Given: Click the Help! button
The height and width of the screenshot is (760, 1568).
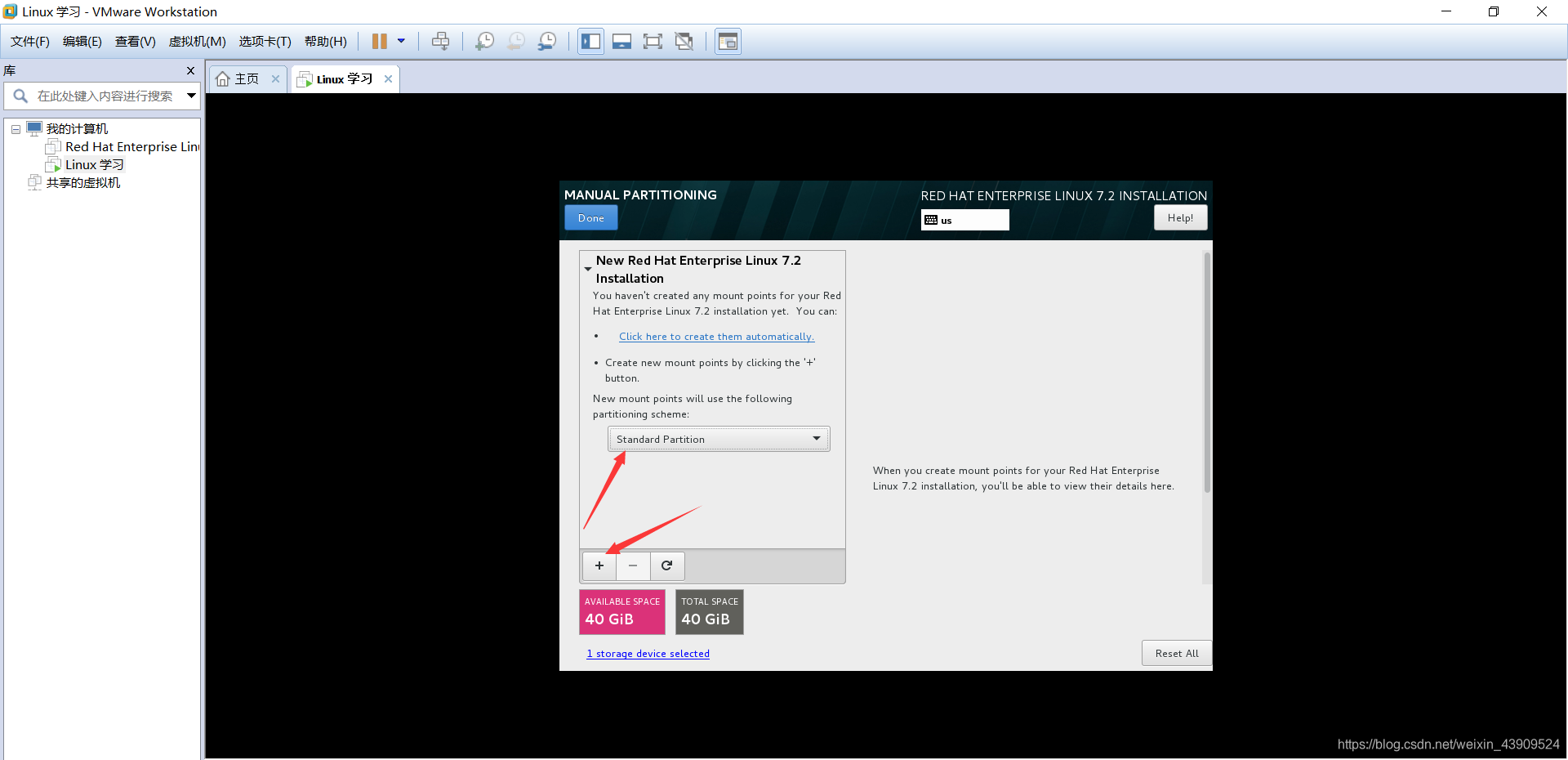Looking at the screenshot, I should (1180, 218).
